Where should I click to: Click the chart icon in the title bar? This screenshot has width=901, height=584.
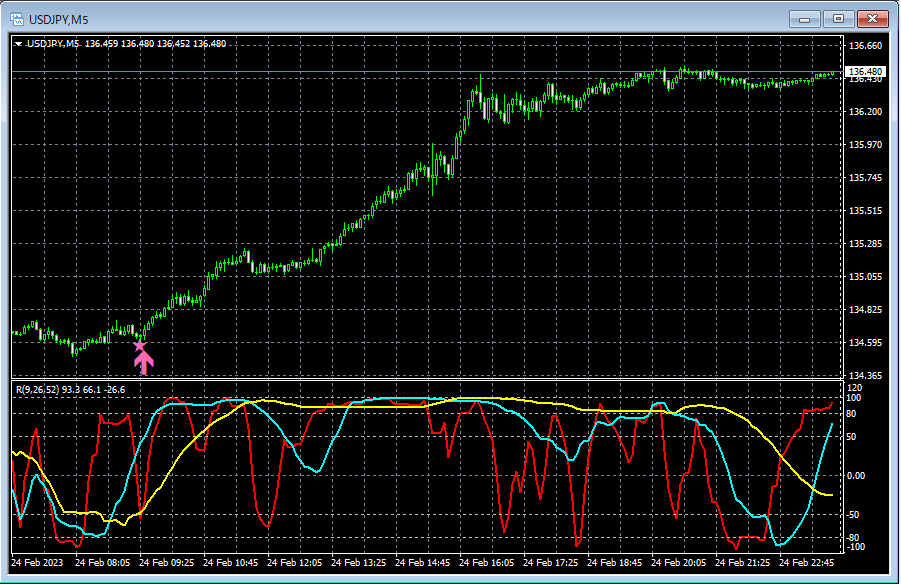(x=16, y=18)
